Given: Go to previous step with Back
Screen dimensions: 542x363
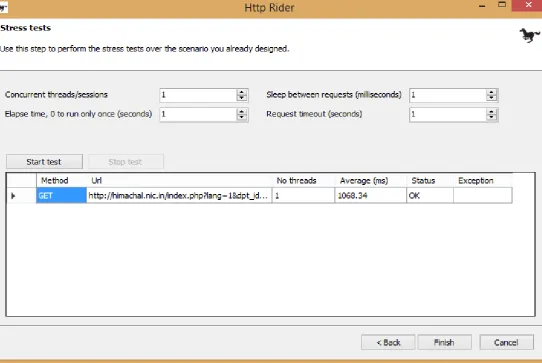Looking at the screenshot, I should point(388,343).
